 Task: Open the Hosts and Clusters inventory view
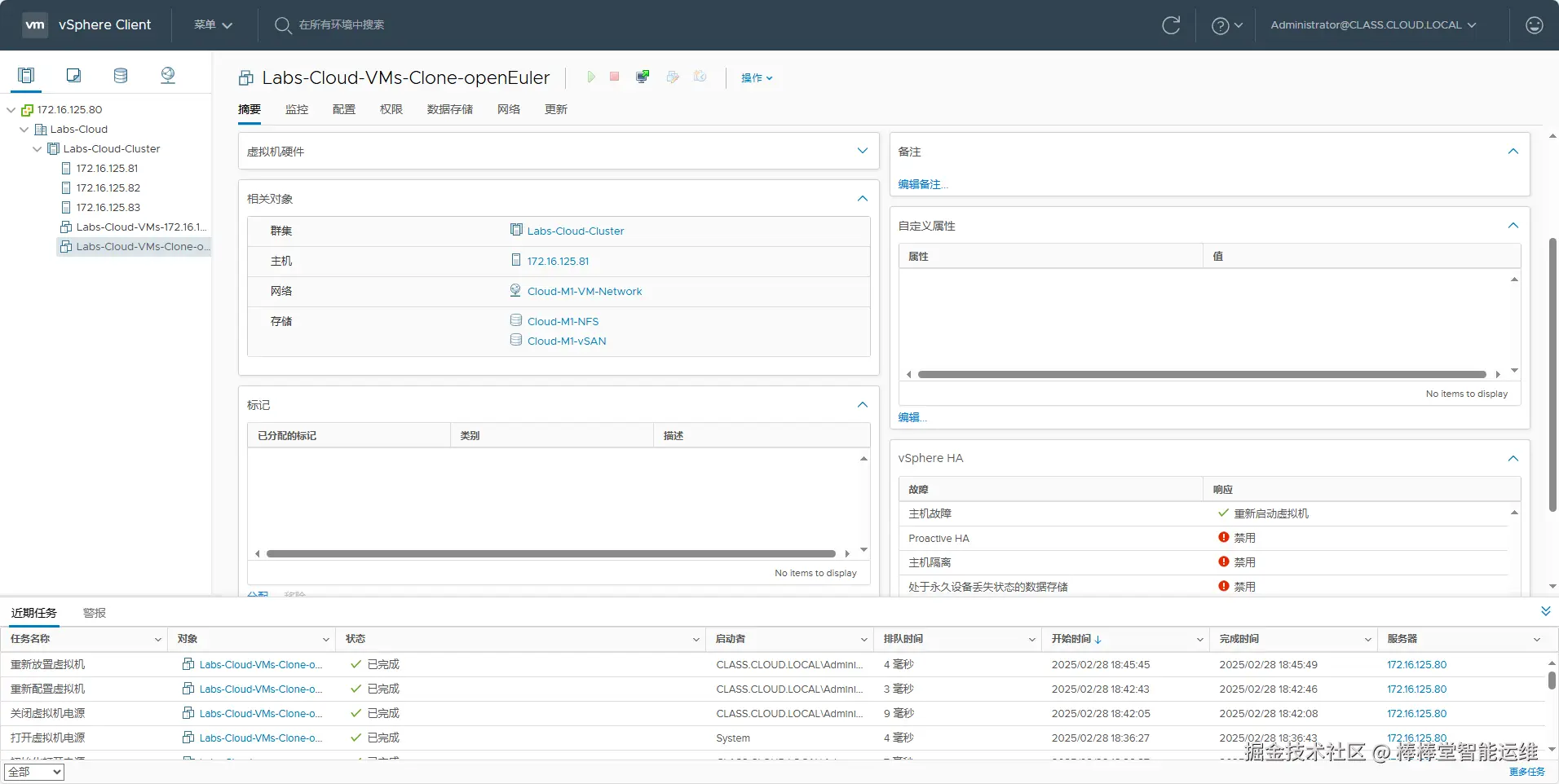pyautogui.click(x=26, y=76)
